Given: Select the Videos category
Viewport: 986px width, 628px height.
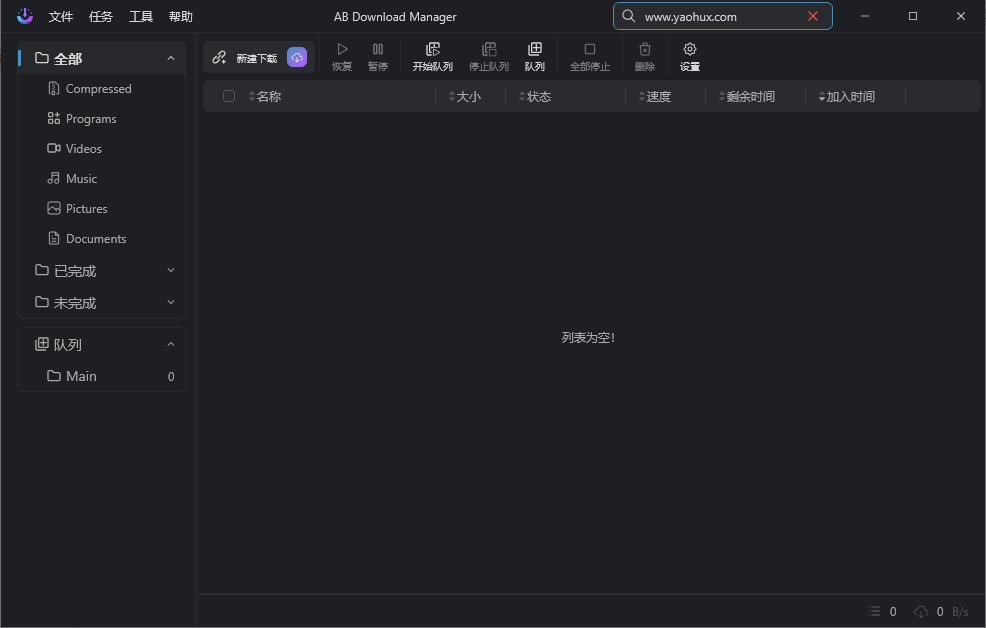Looking at the screenshot, I should pyautogui.click(x=83, y=148).
